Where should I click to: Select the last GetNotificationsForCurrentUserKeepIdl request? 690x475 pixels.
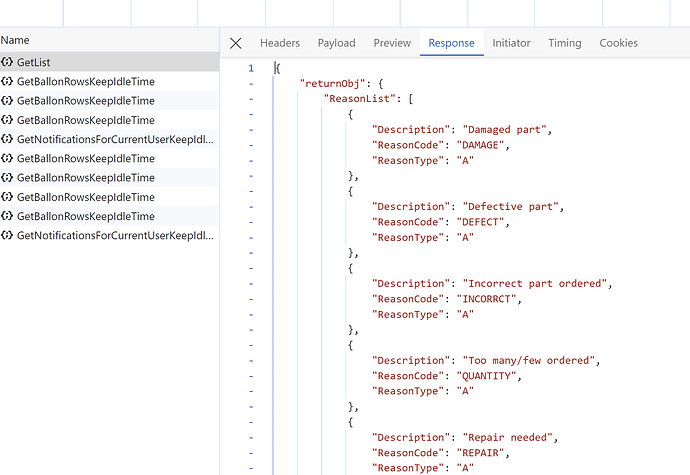(114, 236)
